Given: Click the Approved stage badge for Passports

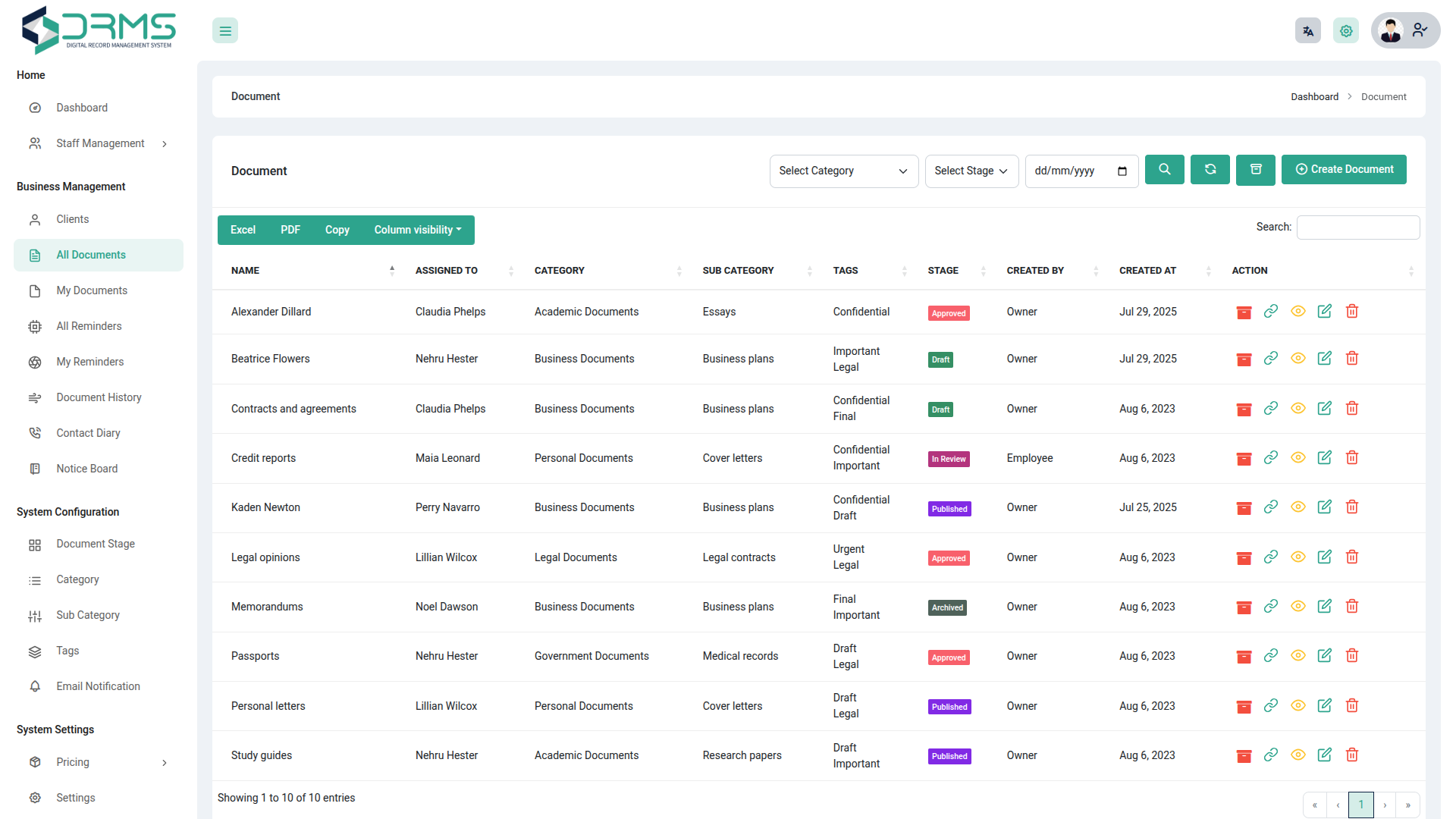Looking at the screenshot, I should (x=949, y=657).
